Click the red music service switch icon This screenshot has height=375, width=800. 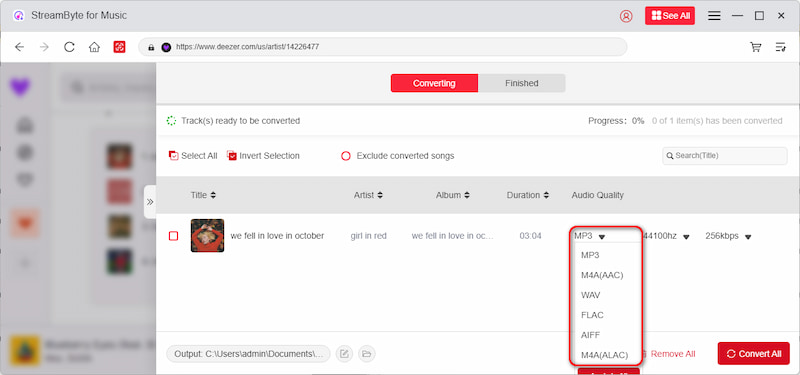pos(119,47)
